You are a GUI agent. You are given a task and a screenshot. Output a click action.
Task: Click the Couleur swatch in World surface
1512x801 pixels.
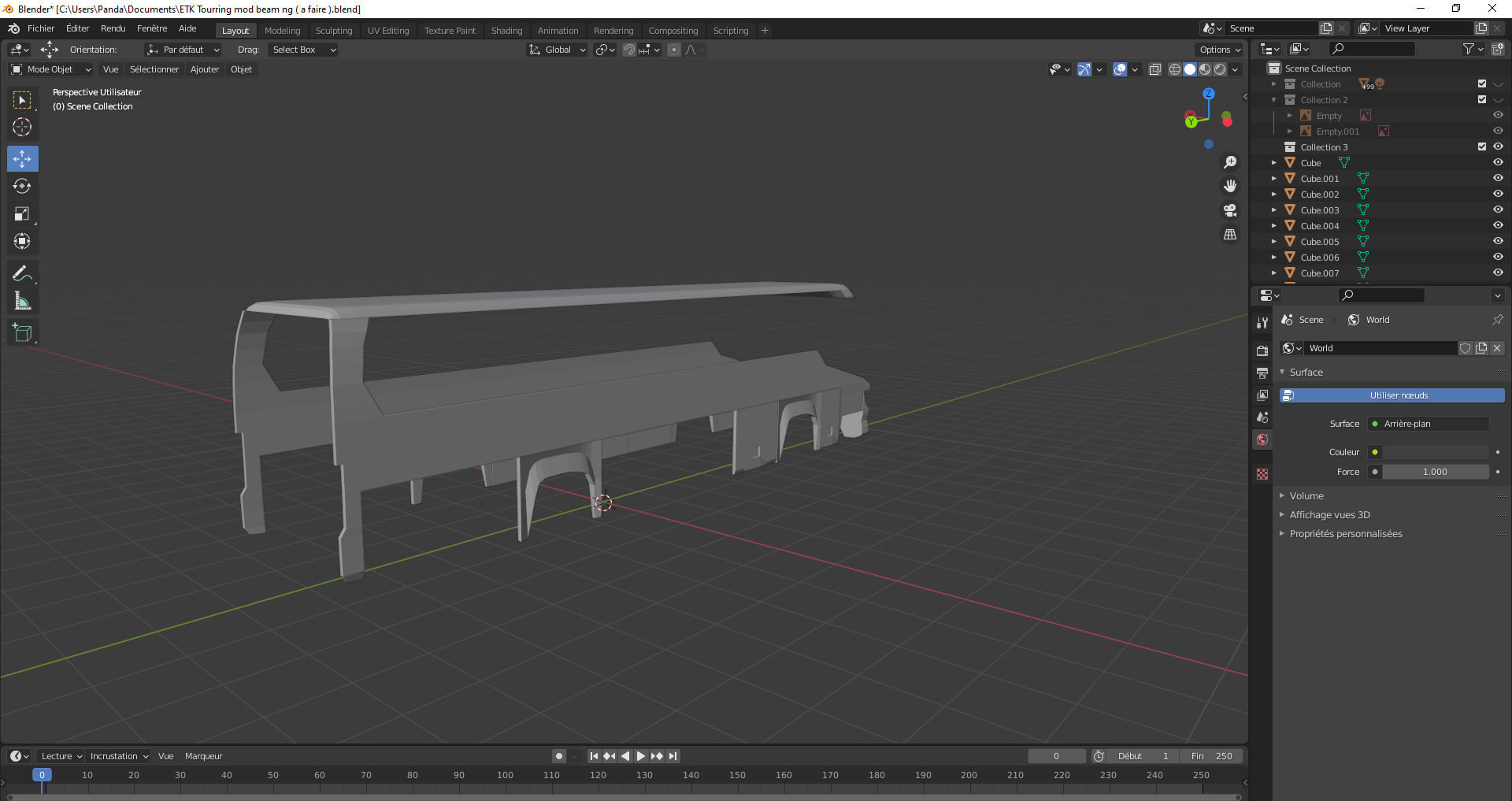point(1436,452)
